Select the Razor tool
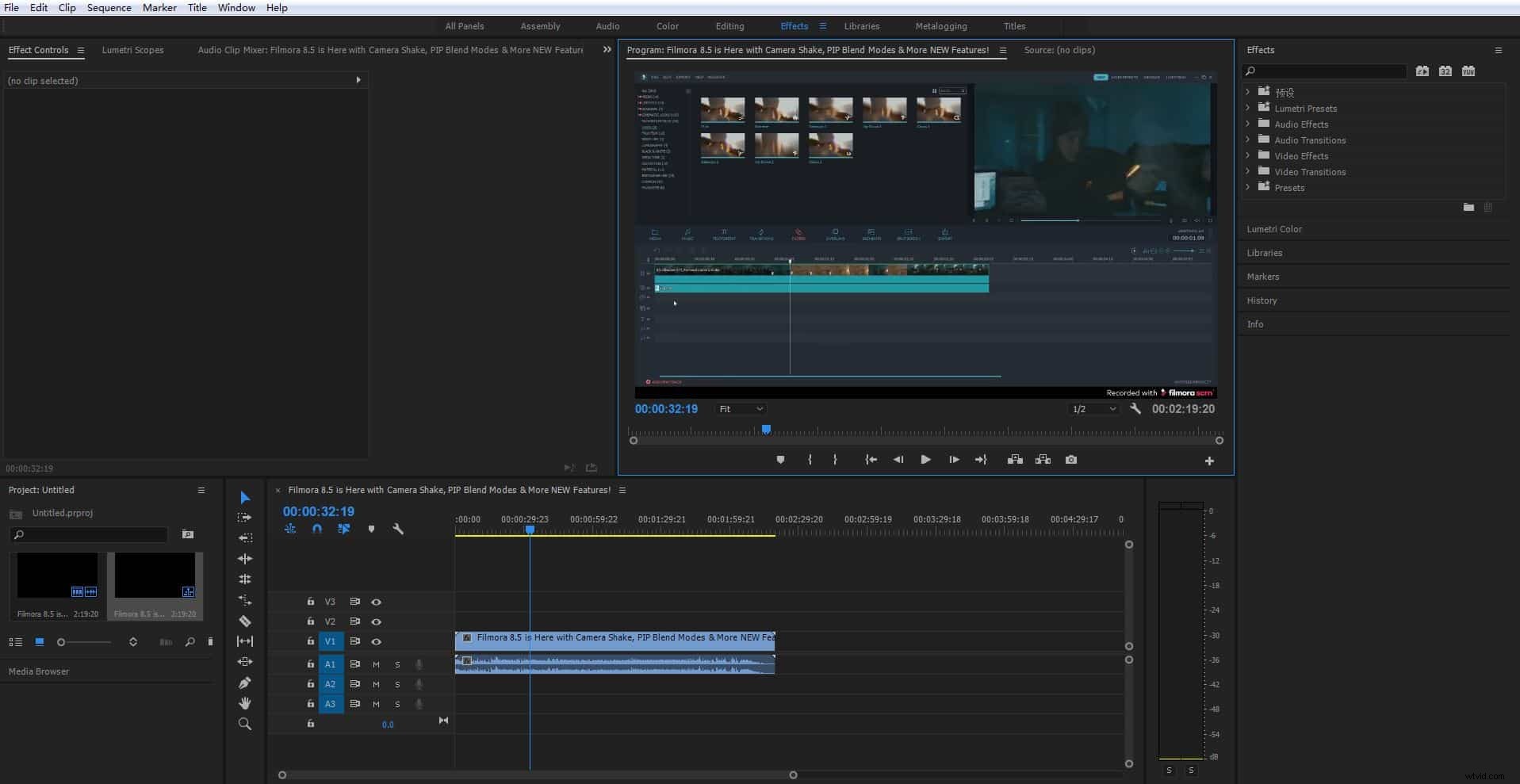1520x784 pixels. pos(245,621)
